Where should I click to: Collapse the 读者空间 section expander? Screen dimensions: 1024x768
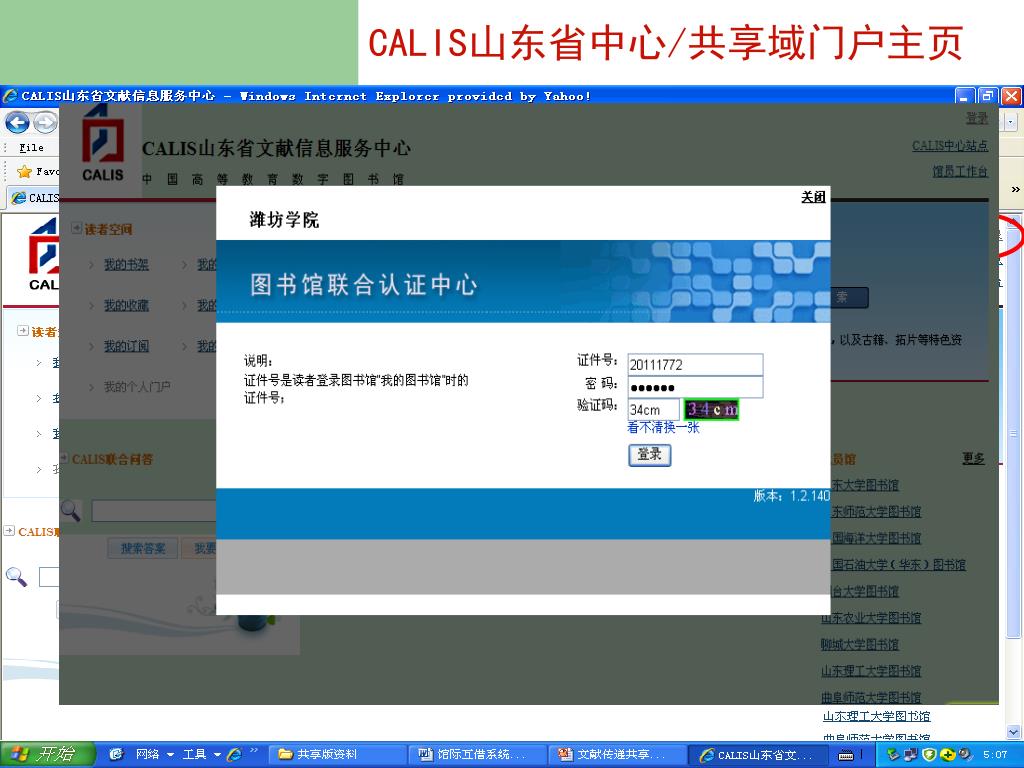pos(76,228)
